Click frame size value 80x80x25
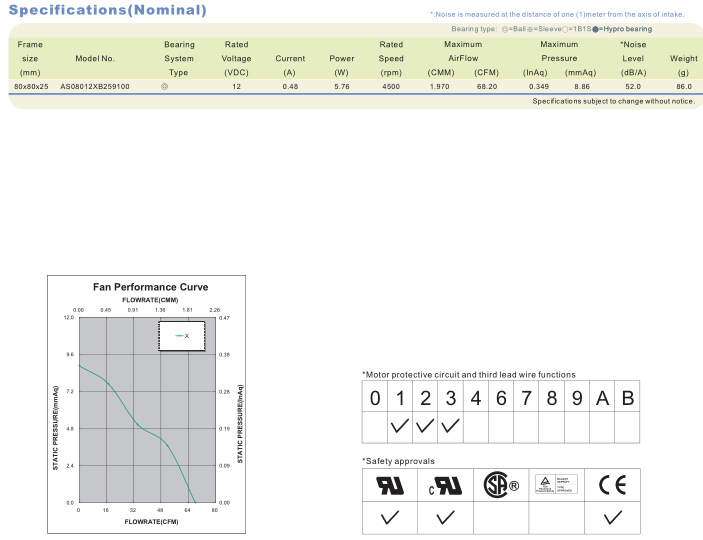This screenshot has width=703, height=540. [x=31, y=87]
